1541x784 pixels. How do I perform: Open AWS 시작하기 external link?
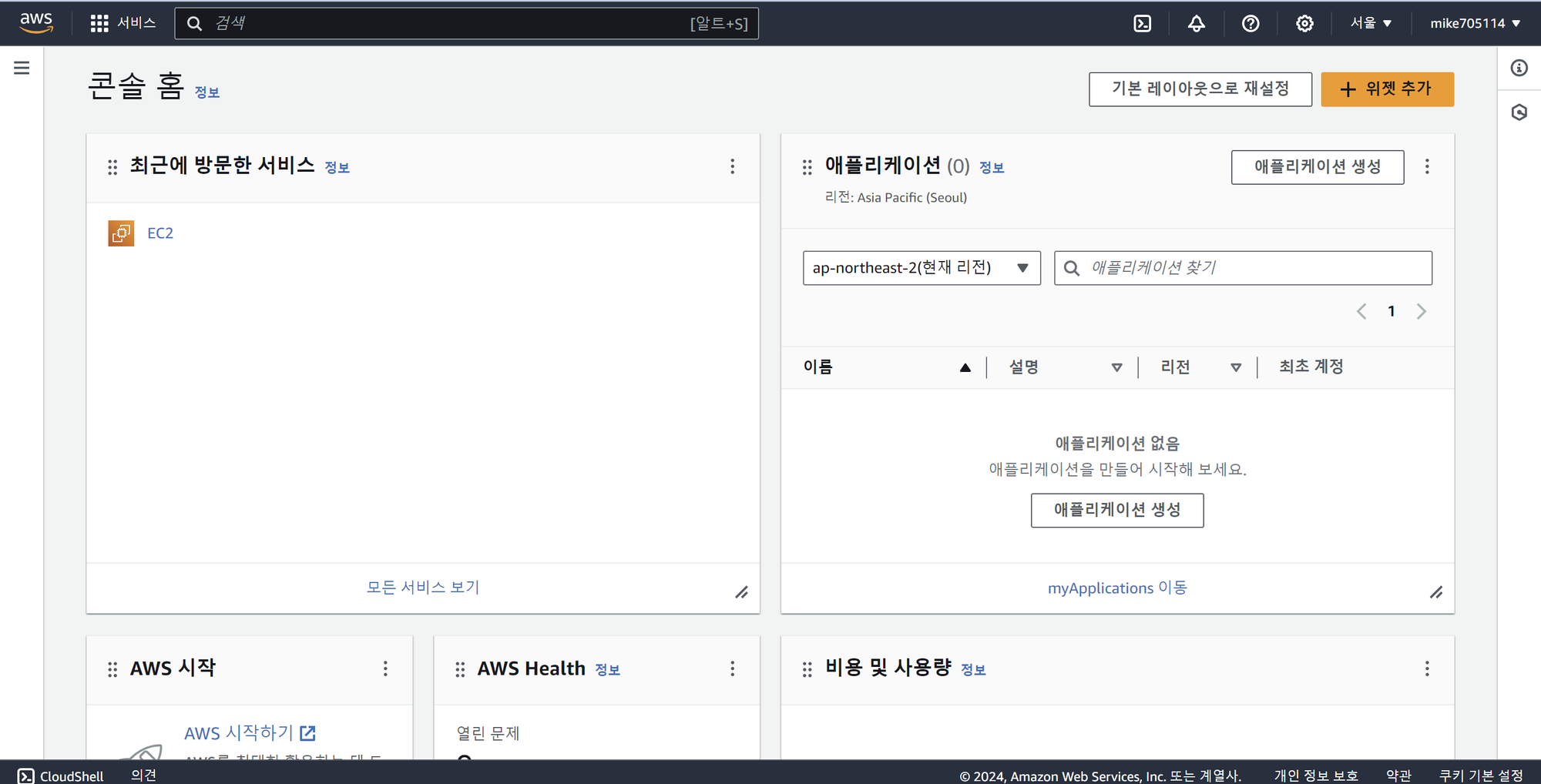tap(250, 733)
